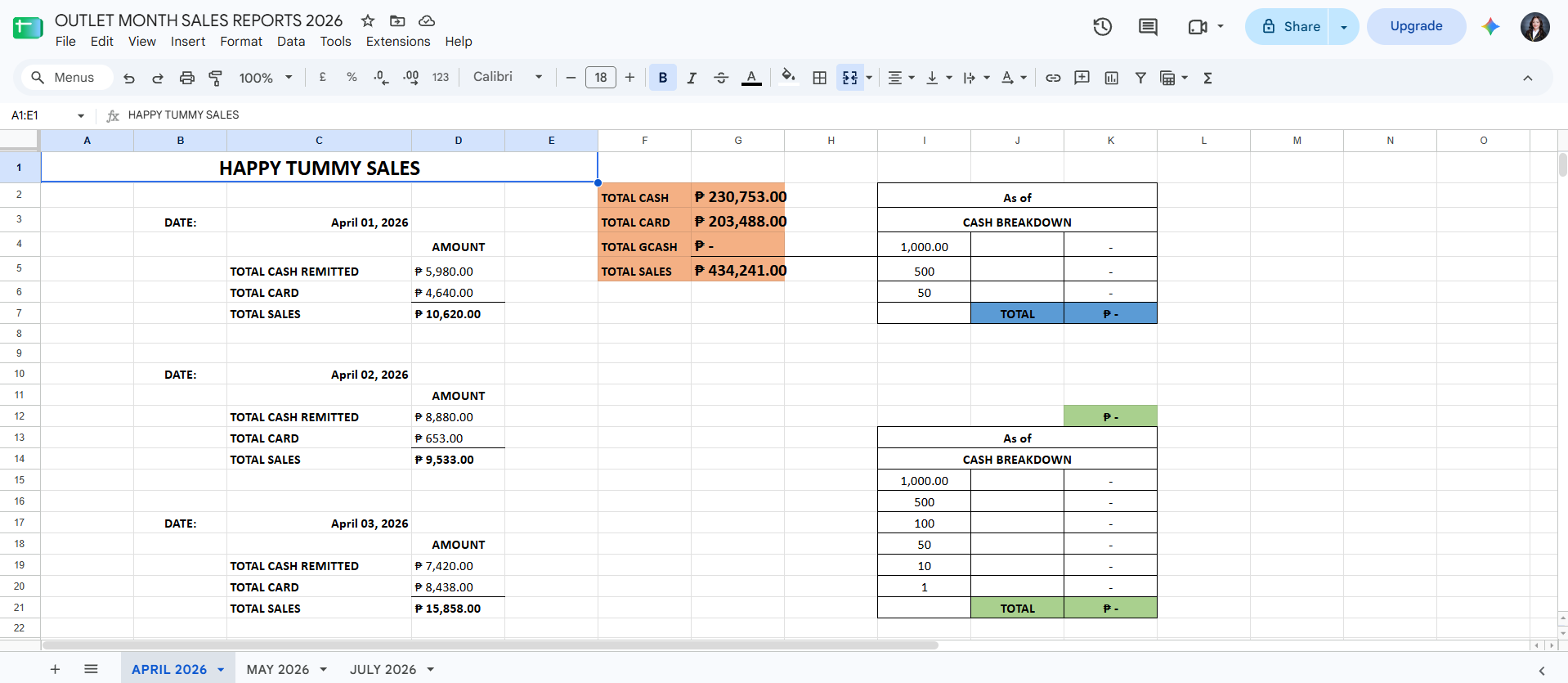Activate the paint format tool
1568x683 pixels.
pyautogui.click(x=216, y=78)
